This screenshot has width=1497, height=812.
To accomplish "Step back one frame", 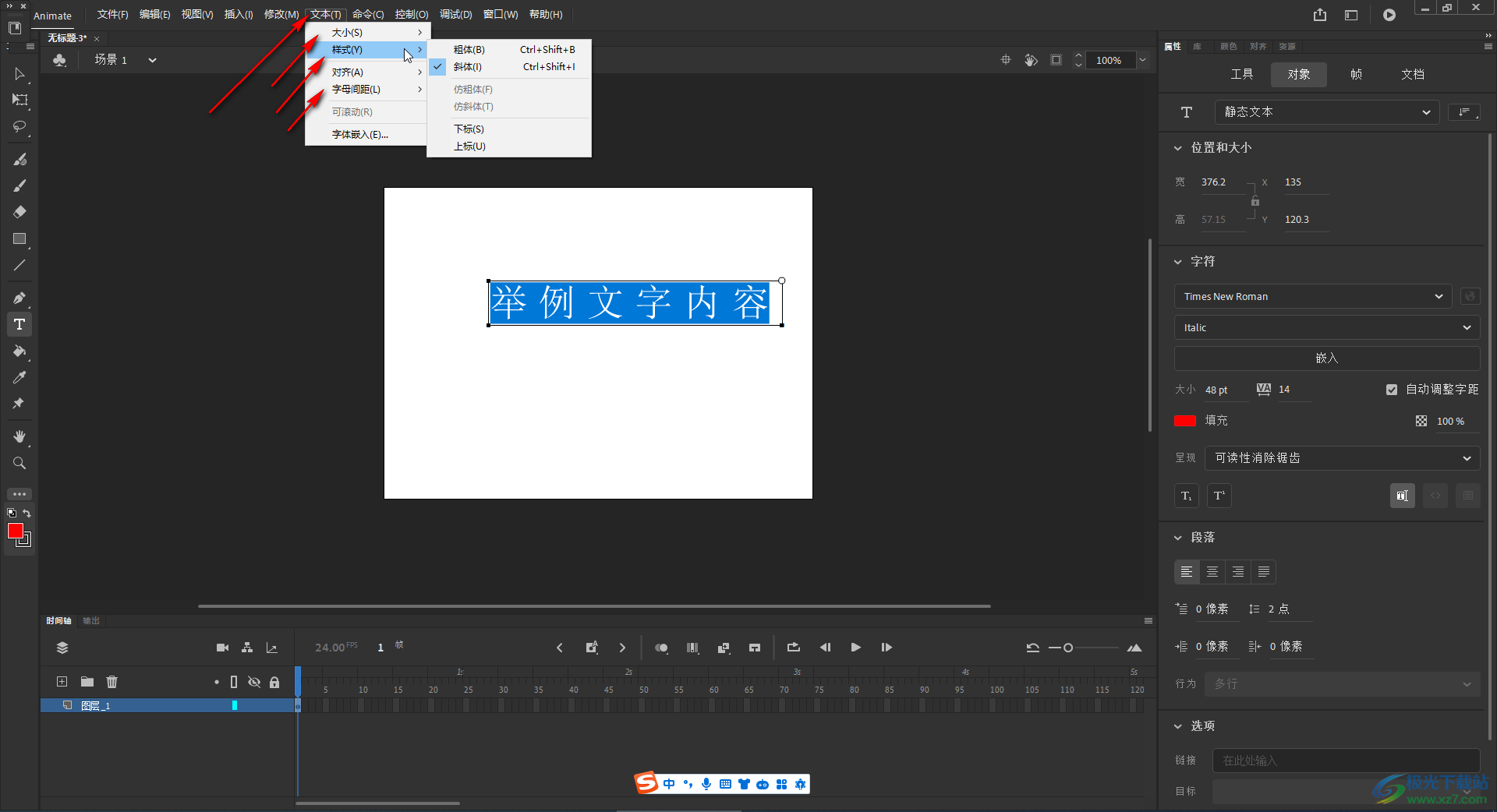I will tap(825, 648).
